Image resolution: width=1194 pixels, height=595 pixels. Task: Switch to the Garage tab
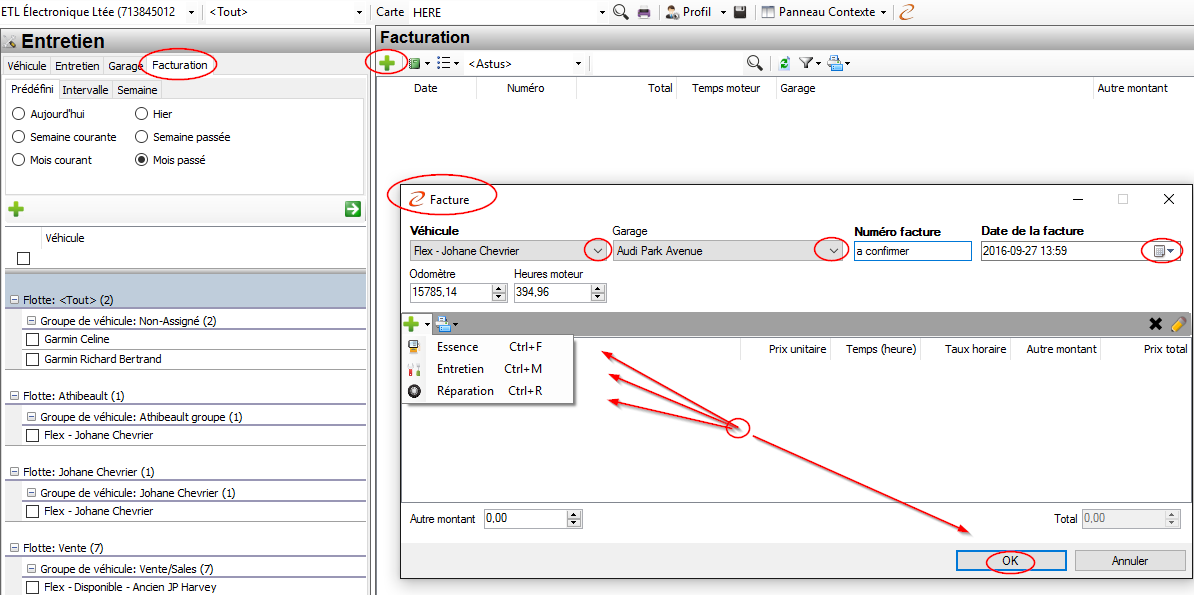pos(126,66)
